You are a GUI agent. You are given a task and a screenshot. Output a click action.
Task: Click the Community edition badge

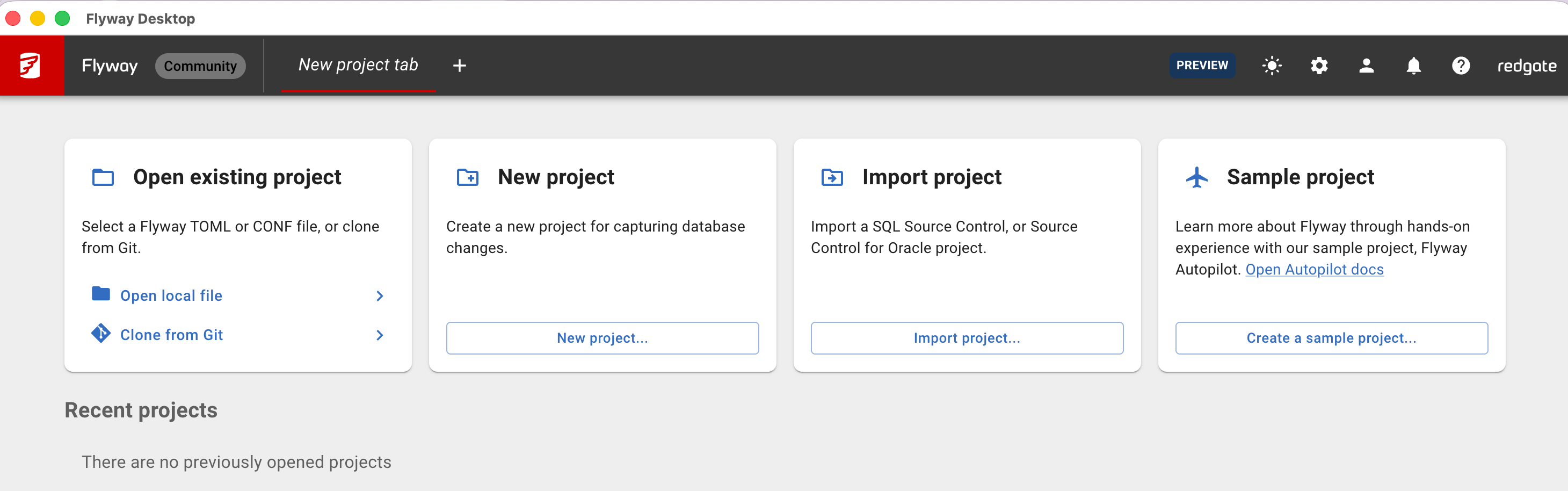coord(200,66)
